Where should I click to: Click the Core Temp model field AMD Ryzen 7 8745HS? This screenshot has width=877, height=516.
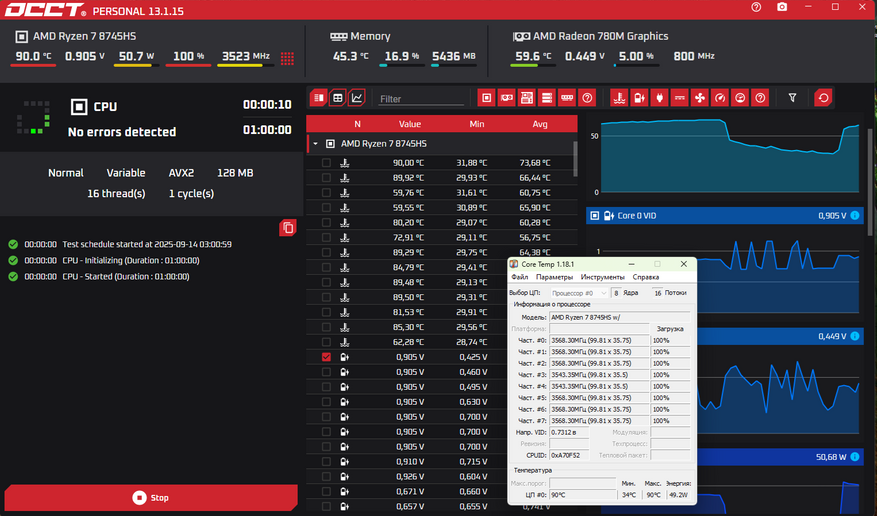point(619,318)
